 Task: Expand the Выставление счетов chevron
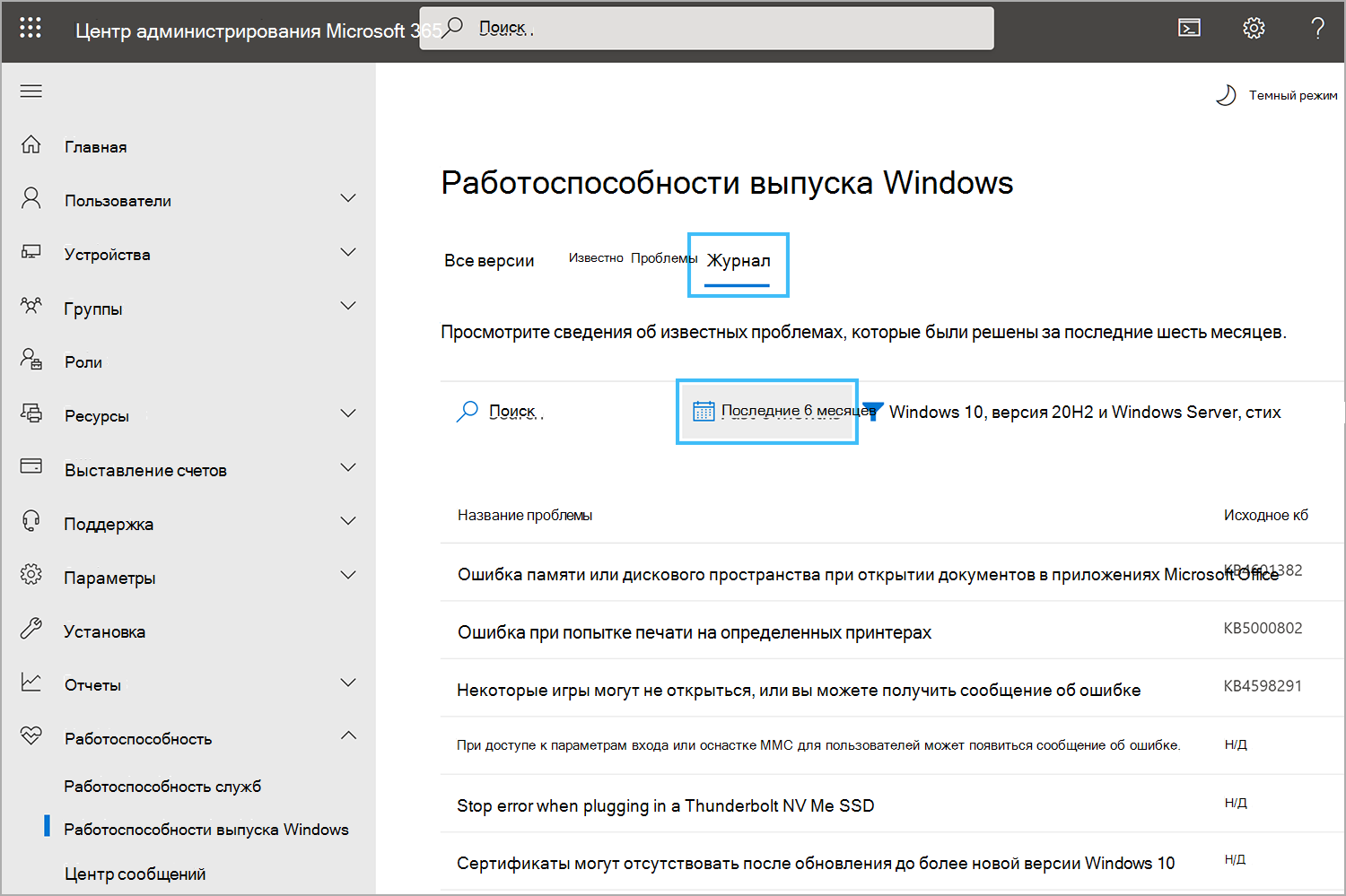tap(348, 467)
